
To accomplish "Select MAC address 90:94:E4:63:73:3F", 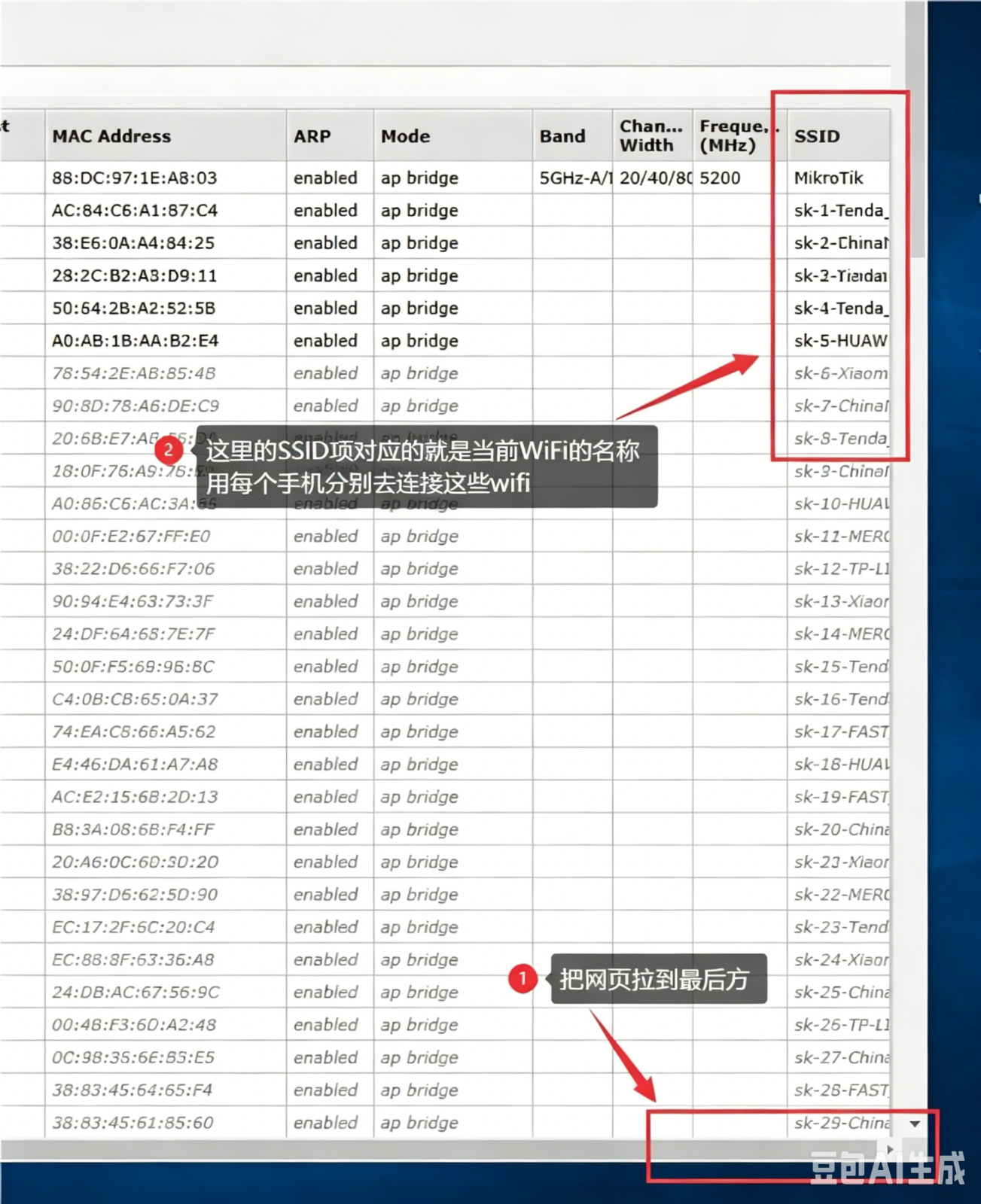I will click(x=133, y=602).
